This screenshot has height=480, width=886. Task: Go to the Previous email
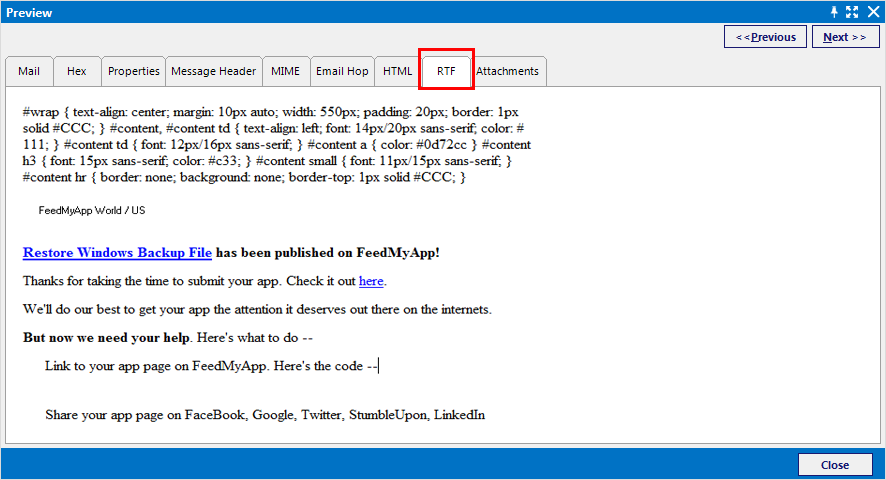point(765,37)
